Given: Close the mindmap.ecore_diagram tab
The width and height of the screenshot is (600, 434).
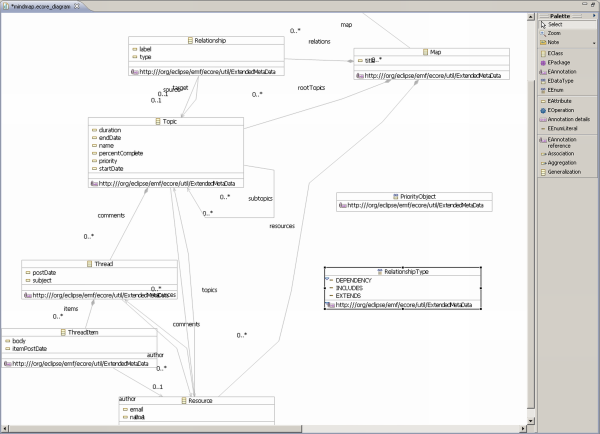Looking at the screenshot, I should pyautogui.click(x=77, y=6).
